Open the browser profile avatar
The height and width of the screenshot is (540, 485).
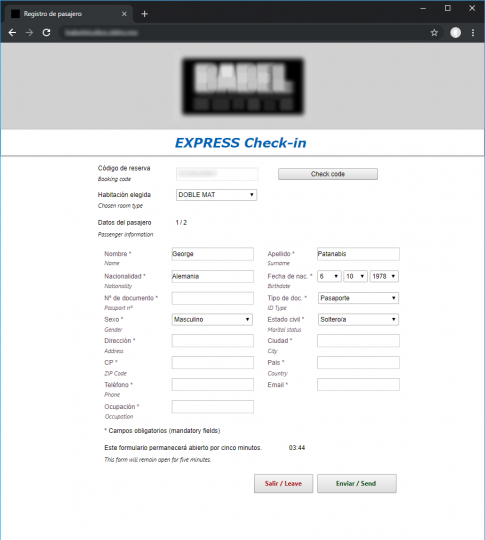[x=455, y=33]
